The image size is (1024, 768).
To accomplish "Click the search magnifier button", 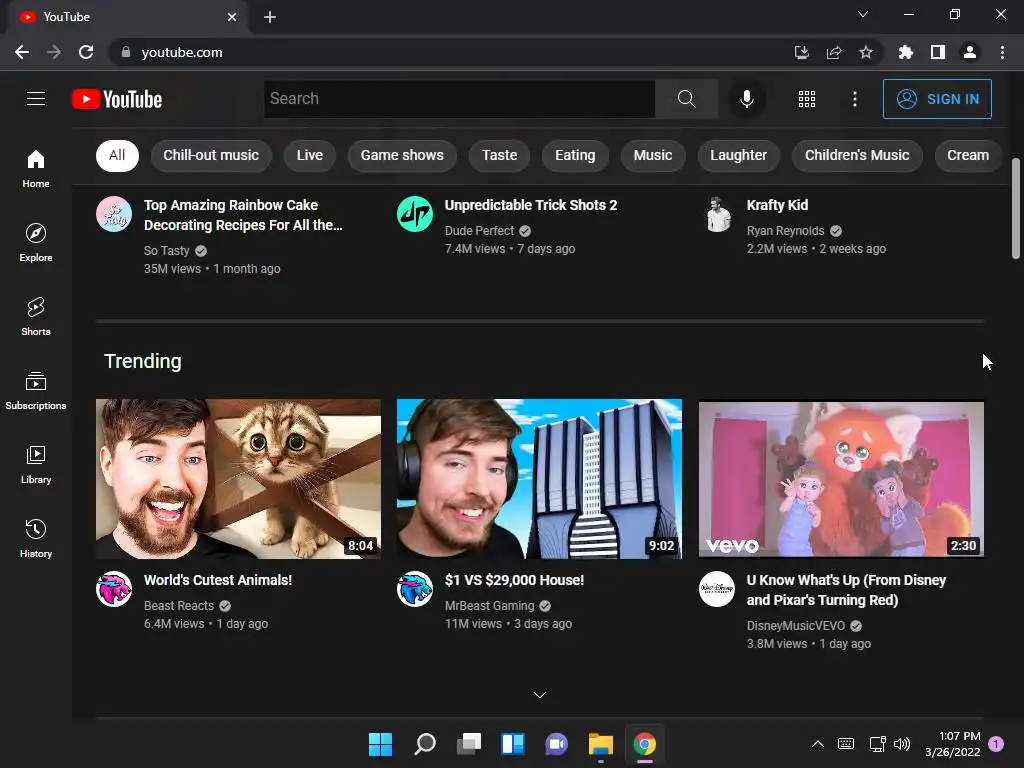I will (x=686, y=99).
